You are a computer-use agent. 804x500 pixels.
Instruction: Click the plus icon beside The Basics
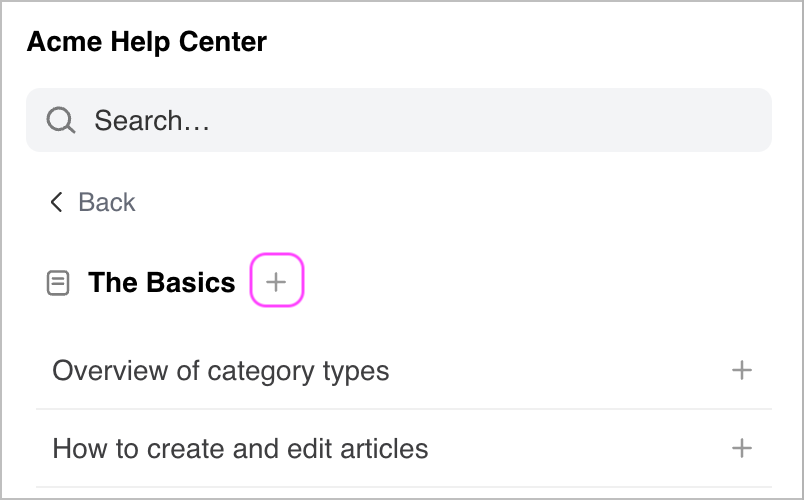click(x=276, y=280)
